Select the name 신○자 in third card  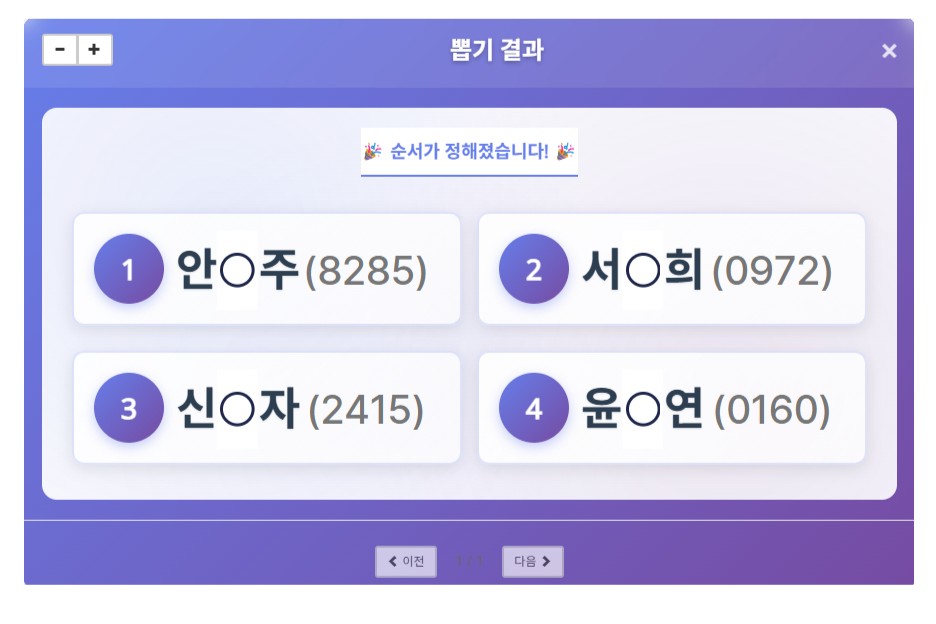coord(238,408)
